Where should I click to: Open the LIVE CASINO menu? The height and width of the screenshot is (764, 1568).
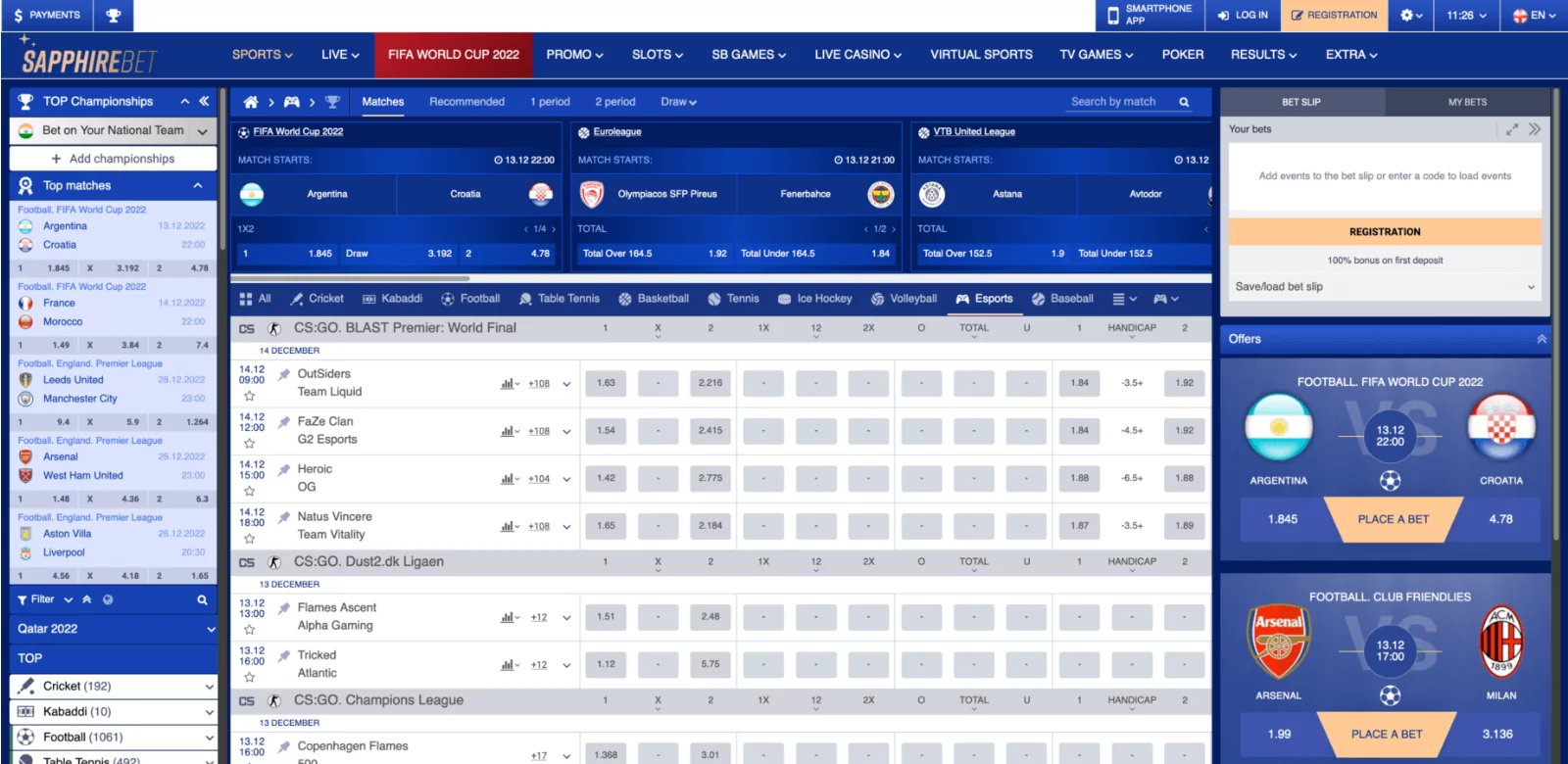pos(857,55)
